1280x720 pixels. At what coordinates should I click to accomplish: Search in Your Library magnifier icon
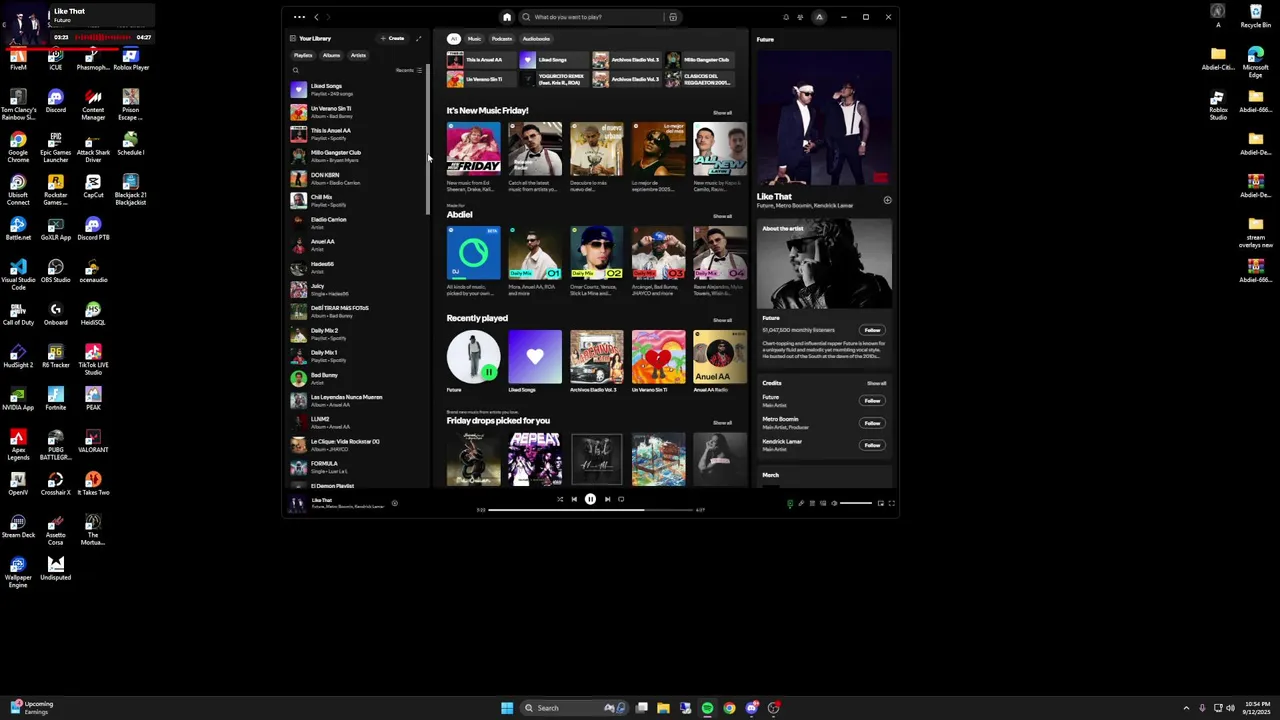coord(296,70)
